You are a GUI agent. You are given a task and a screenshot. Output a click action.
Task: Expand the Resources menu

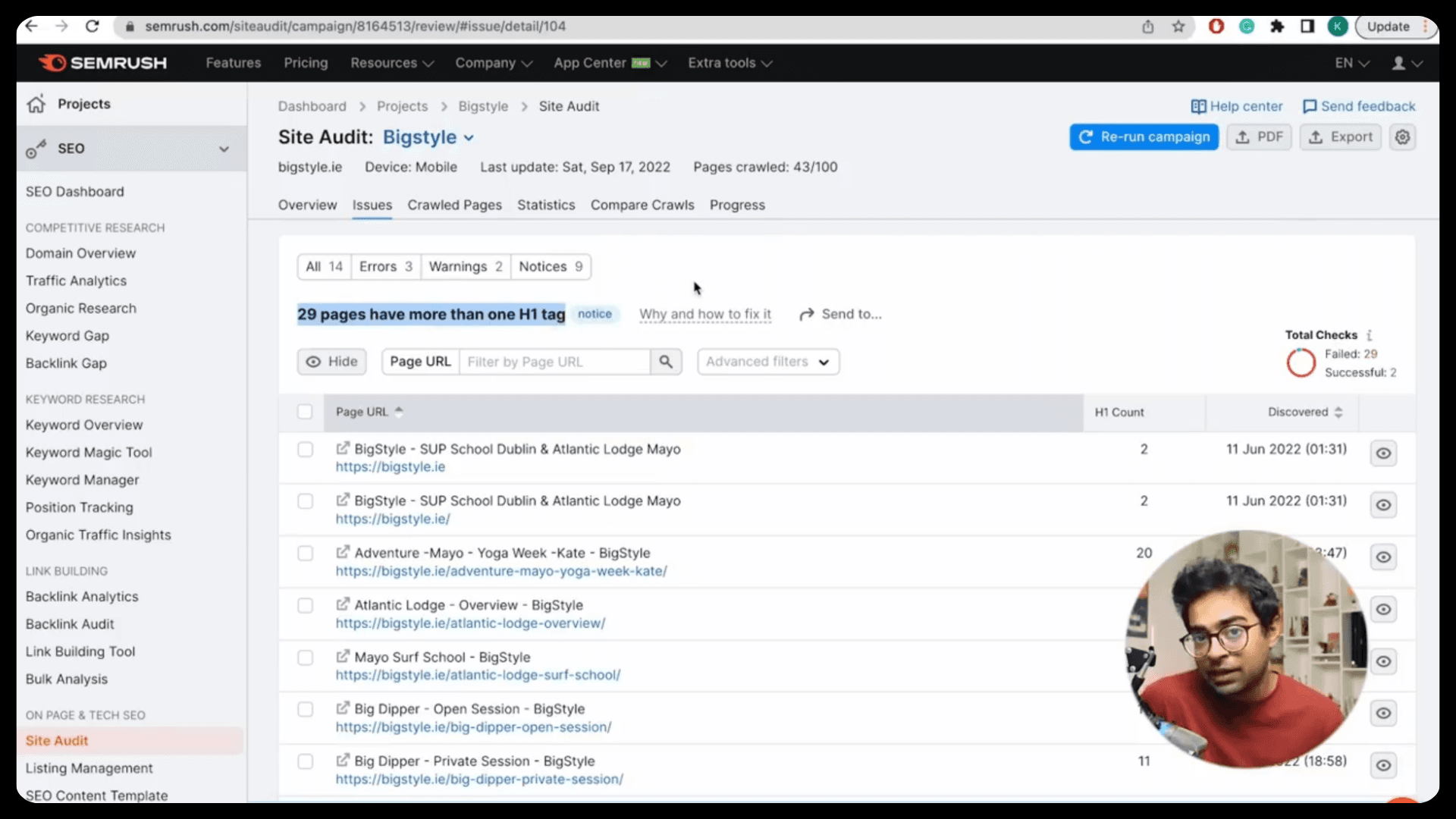(x=391, y=63)
